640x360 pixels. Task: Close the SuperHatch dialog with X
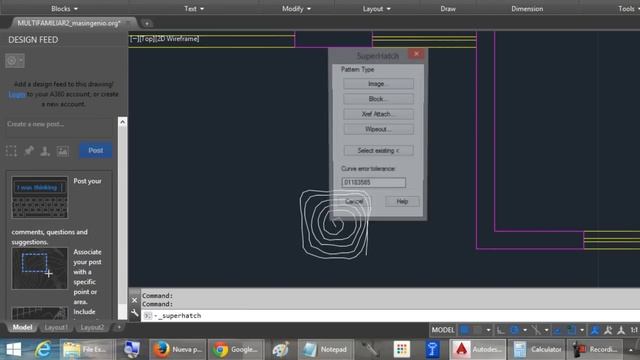416,54
